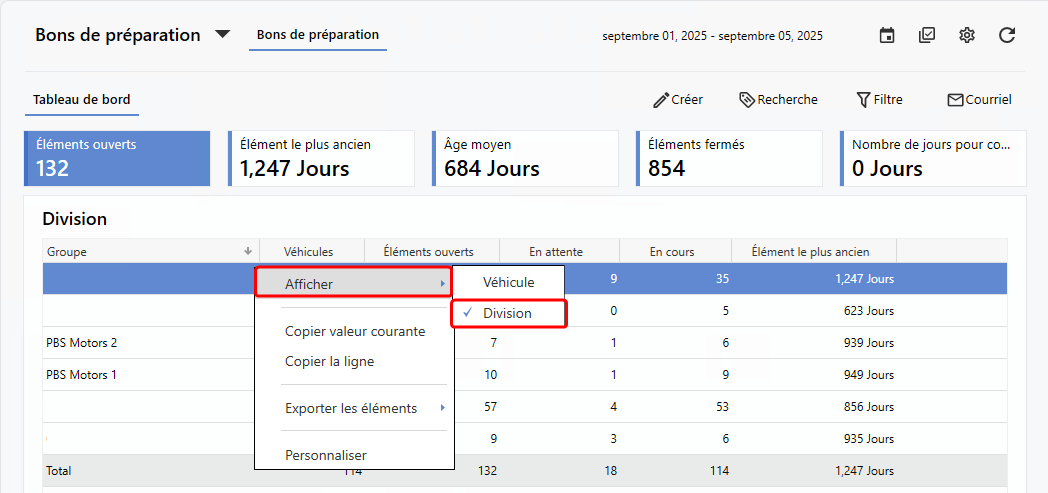The height and width of the screenshot is (493, 1048).
Task: Open Recherche search tag button
Action: (778, 100)
